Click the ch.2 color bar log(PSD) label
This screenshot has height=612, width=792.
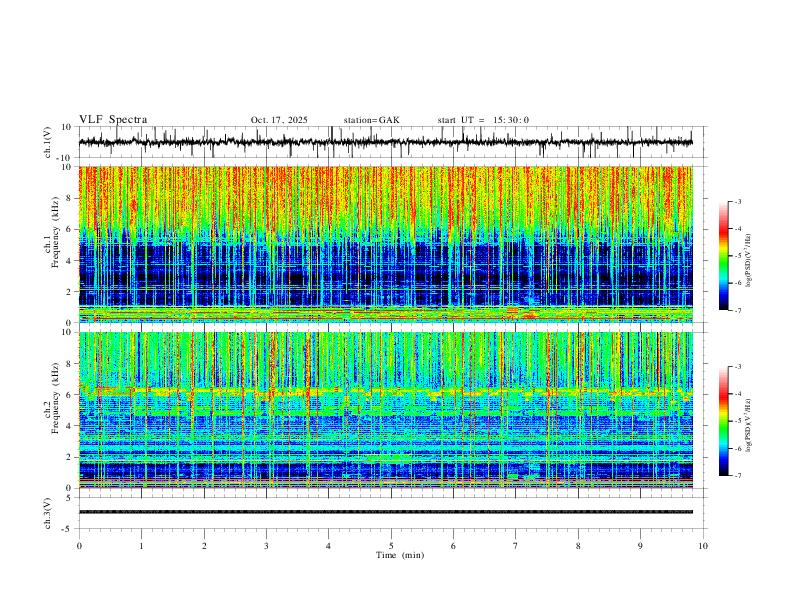click(x=749, y=425)
